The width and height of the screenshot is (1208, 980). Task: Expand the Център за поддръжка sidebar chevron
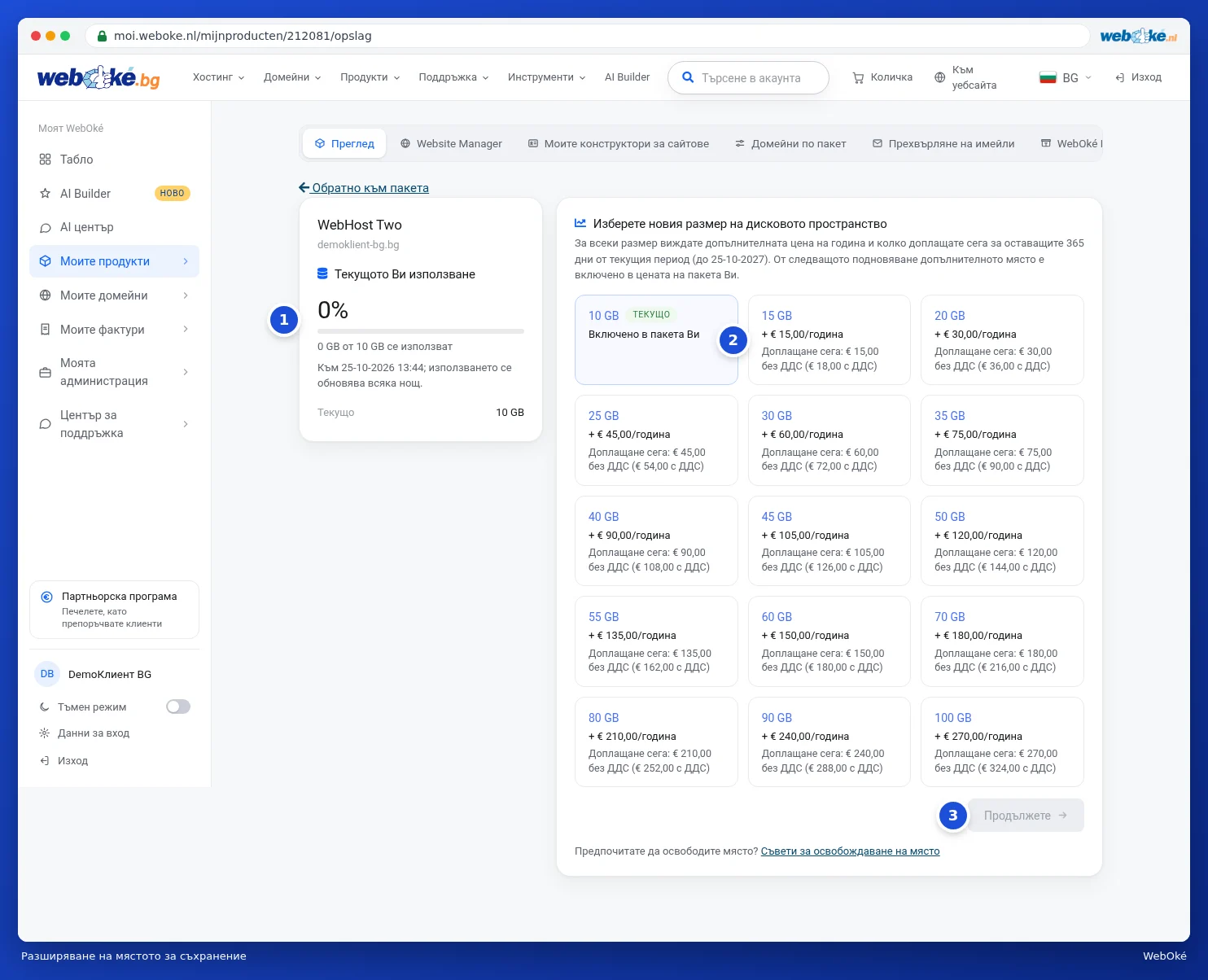[x=186, y=424]
